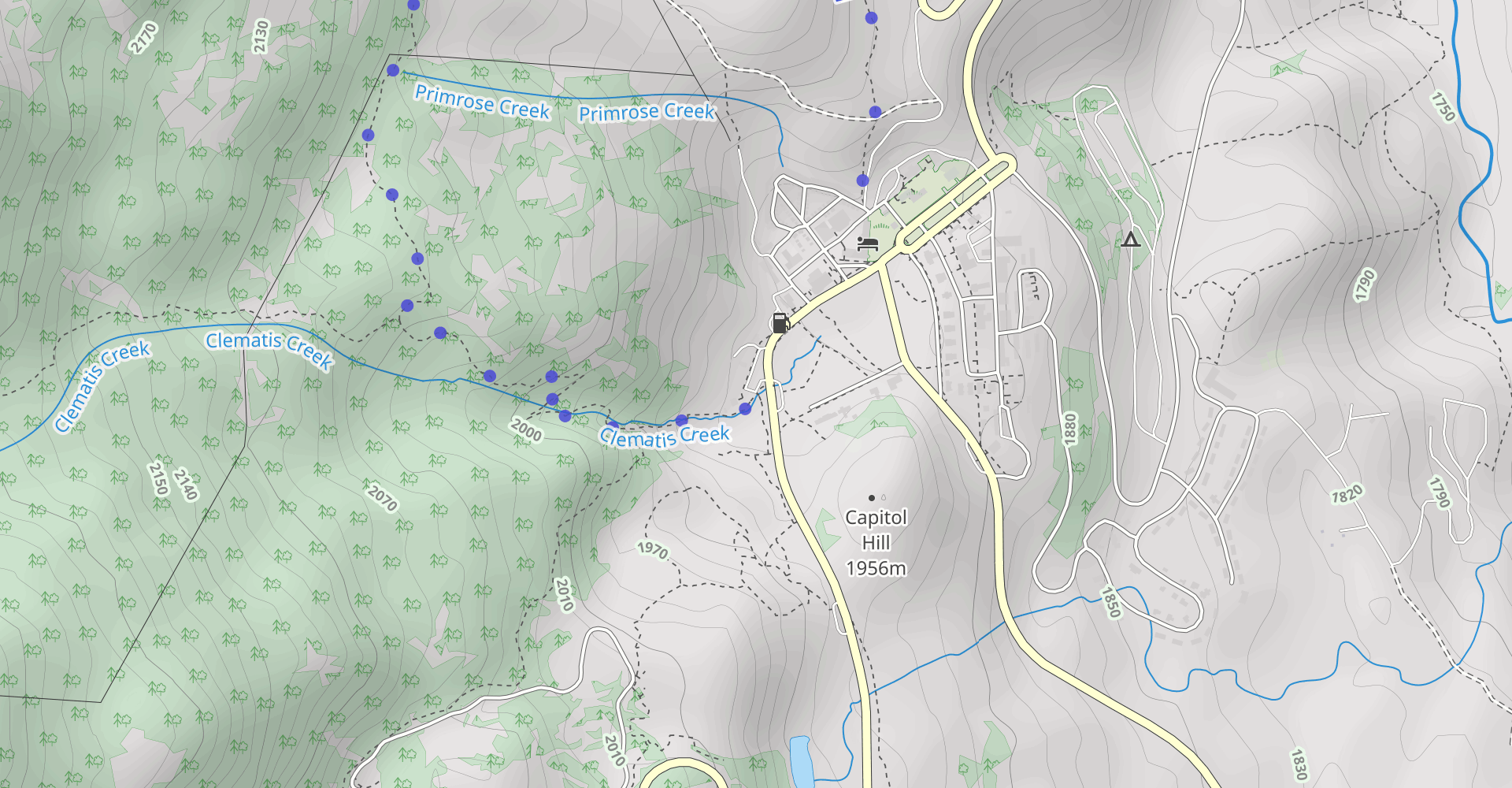Select the waypoint dot where Primrose Creek starts
This screenshot has height=788, width=1512.
(393, 70)
